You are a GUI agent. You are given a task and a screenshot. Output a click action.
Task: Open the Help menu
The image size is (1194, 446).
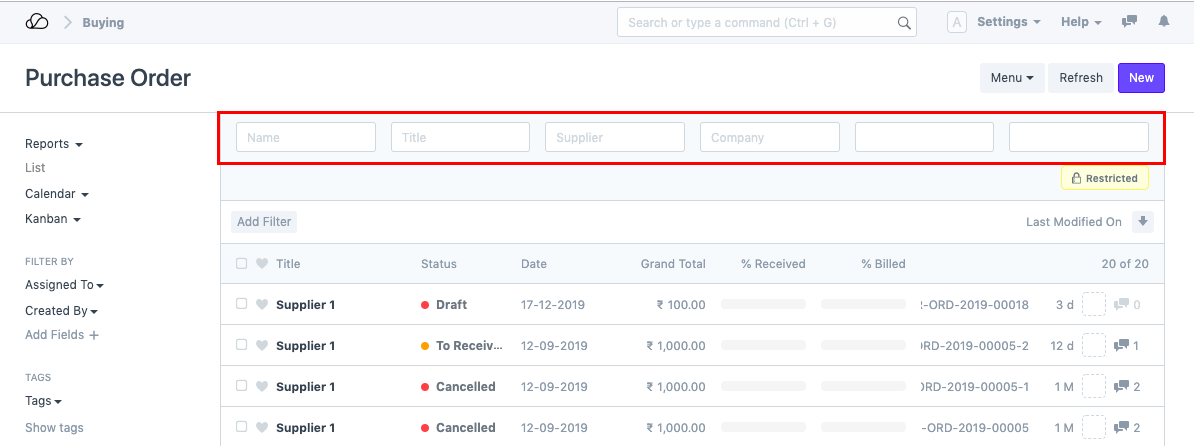(1080, 22)
